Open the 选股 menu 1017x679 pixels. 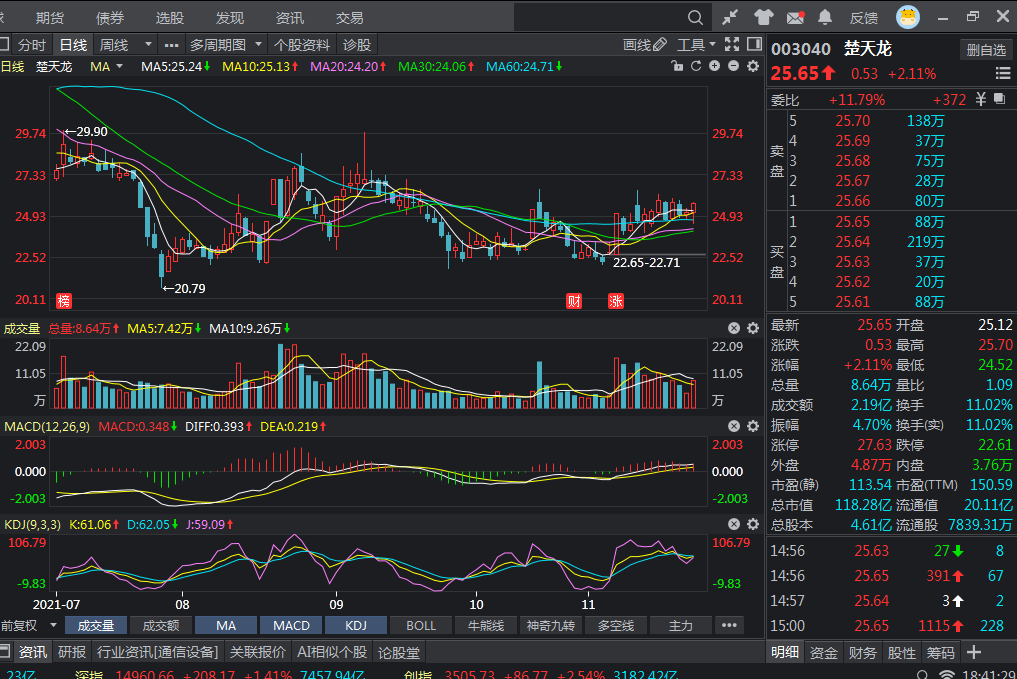pyautogui.click(x=170, y=18)
